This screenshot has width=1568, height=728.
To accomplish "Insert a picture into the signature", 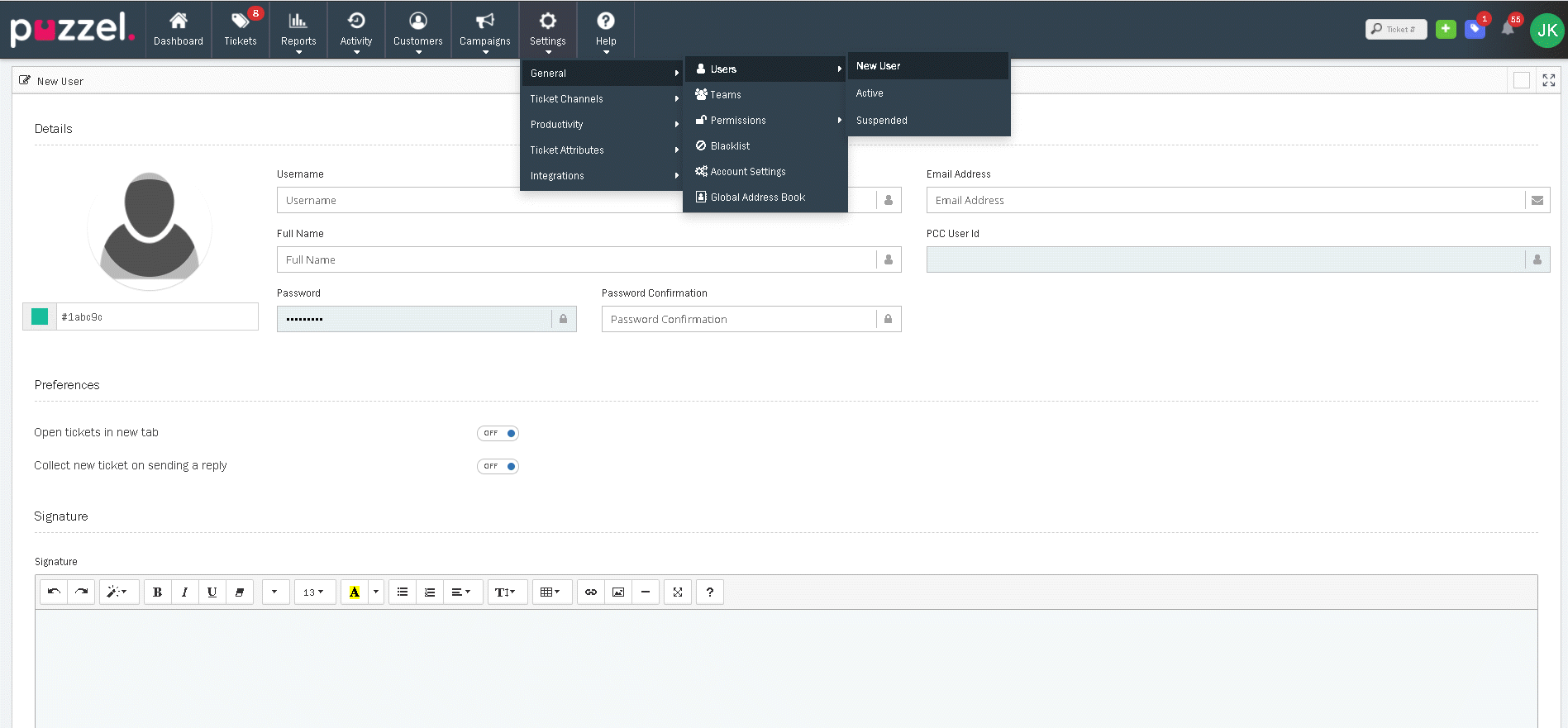I will pos(618,592).
